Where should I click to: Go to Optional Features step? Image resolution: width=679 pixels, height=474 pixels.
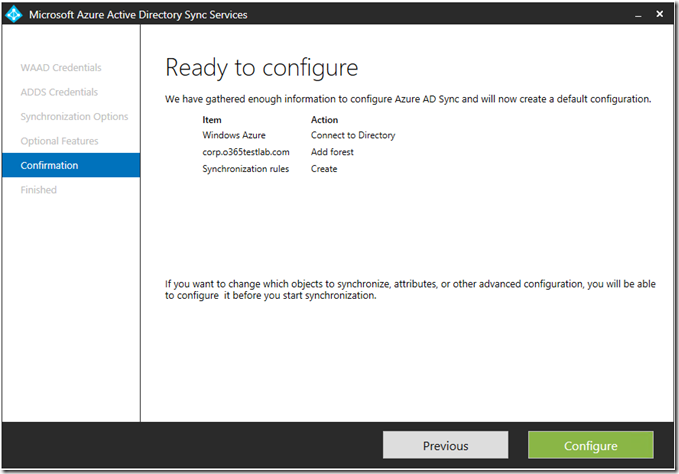[59, 141]
